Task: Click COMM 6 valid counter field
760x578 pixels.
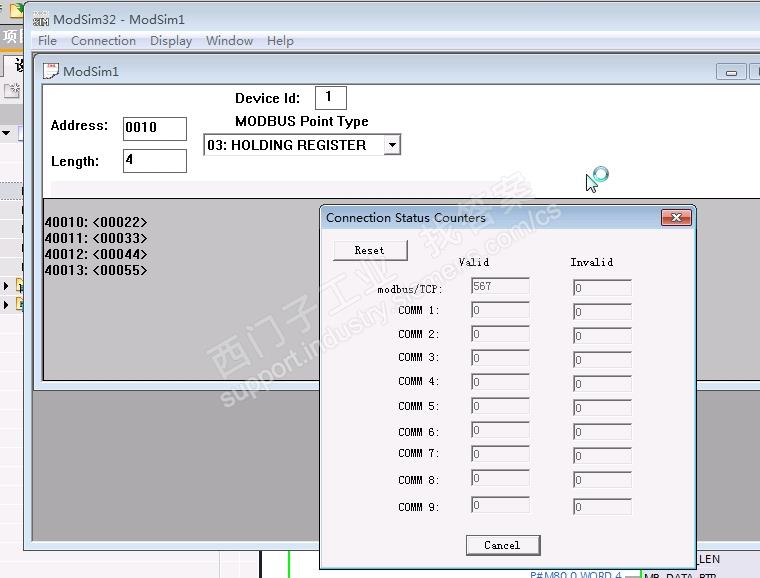Action: 500,430
